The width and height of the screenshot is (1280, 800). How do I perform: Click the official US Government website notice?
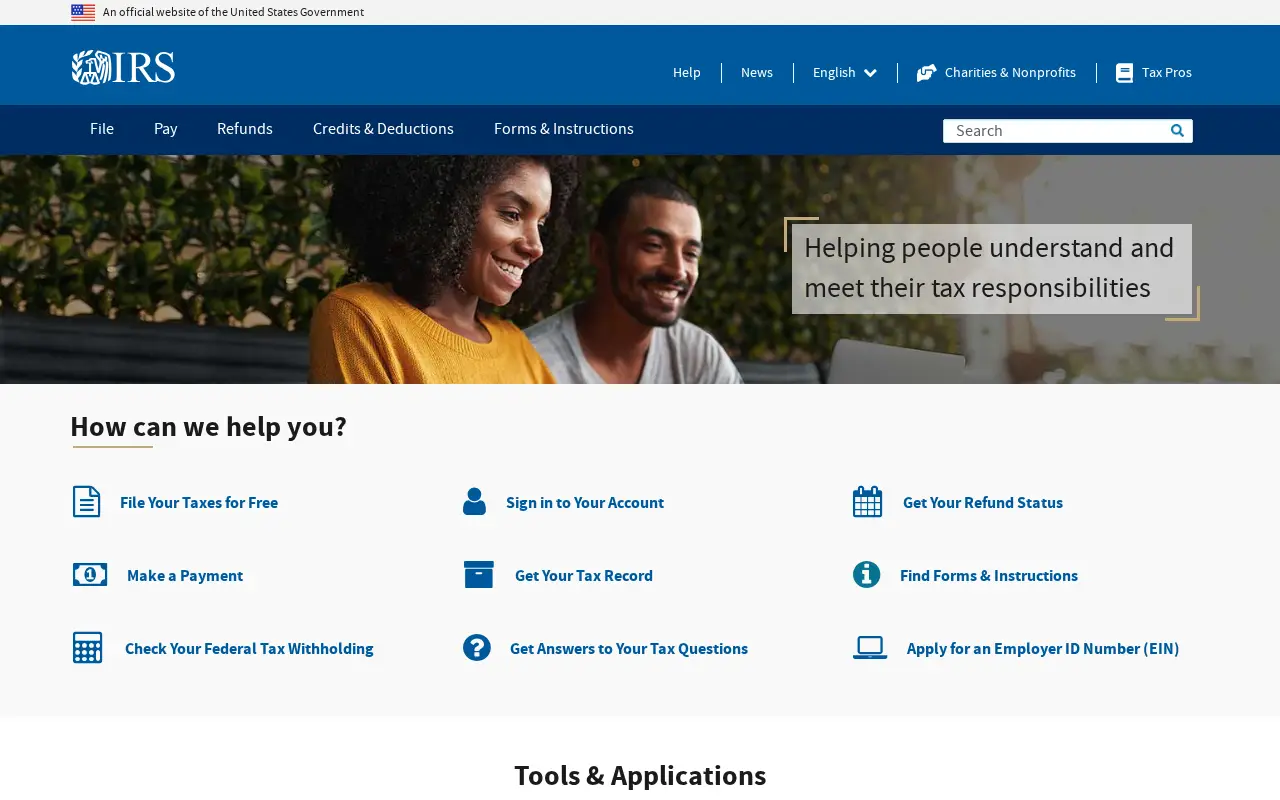coord(233,13)
